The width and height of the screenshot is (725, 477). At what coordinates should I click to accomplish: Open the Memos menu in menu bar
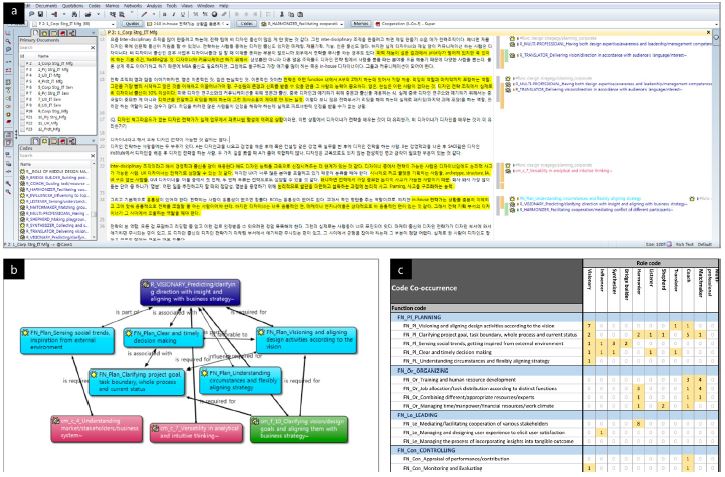pos(112,6)
